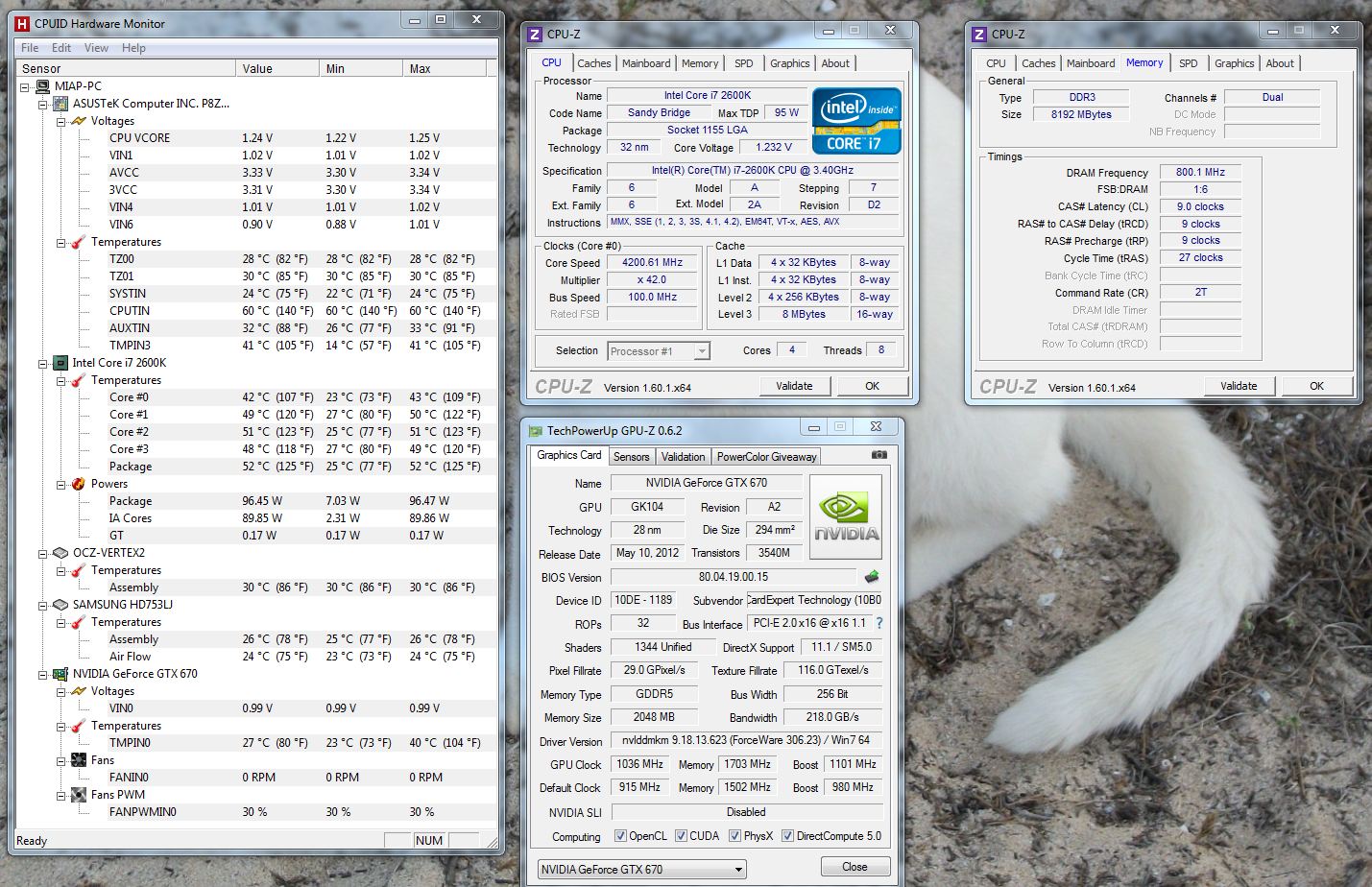Click the Powers flame icon in tree
The width and height of the screenshot is (1372, 887).
[79, 484]
